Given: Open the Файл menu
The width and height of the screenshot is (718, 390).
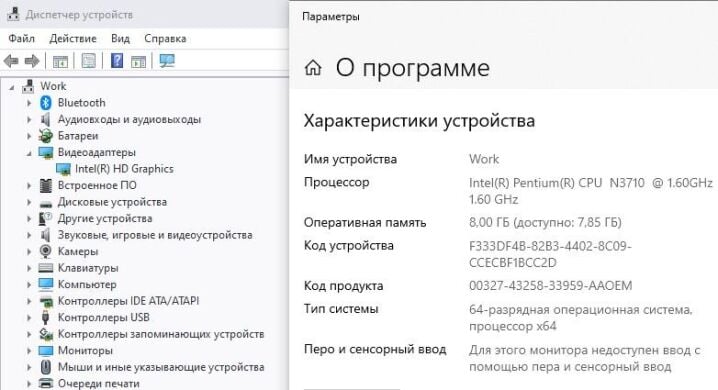Looking at the screenshot, I should pyautogui.click(x=22, y=38).
